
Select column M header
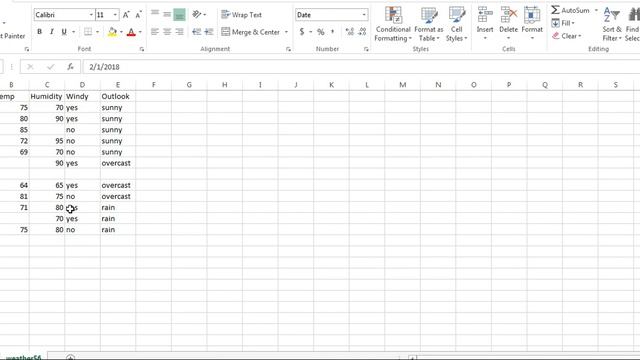coord(402,85)
